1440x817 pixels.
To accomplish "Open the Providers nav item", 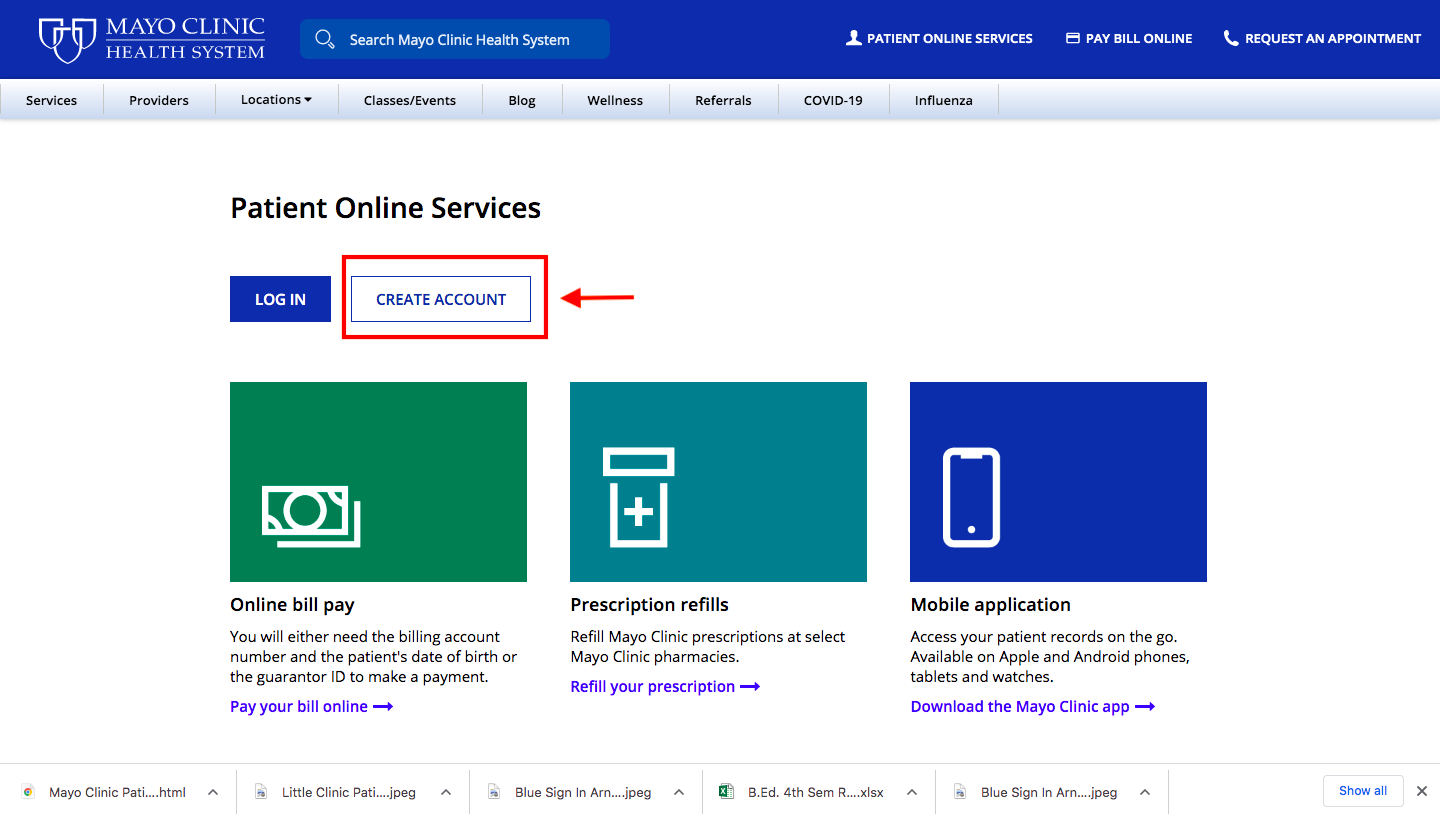I will [159, 100].
